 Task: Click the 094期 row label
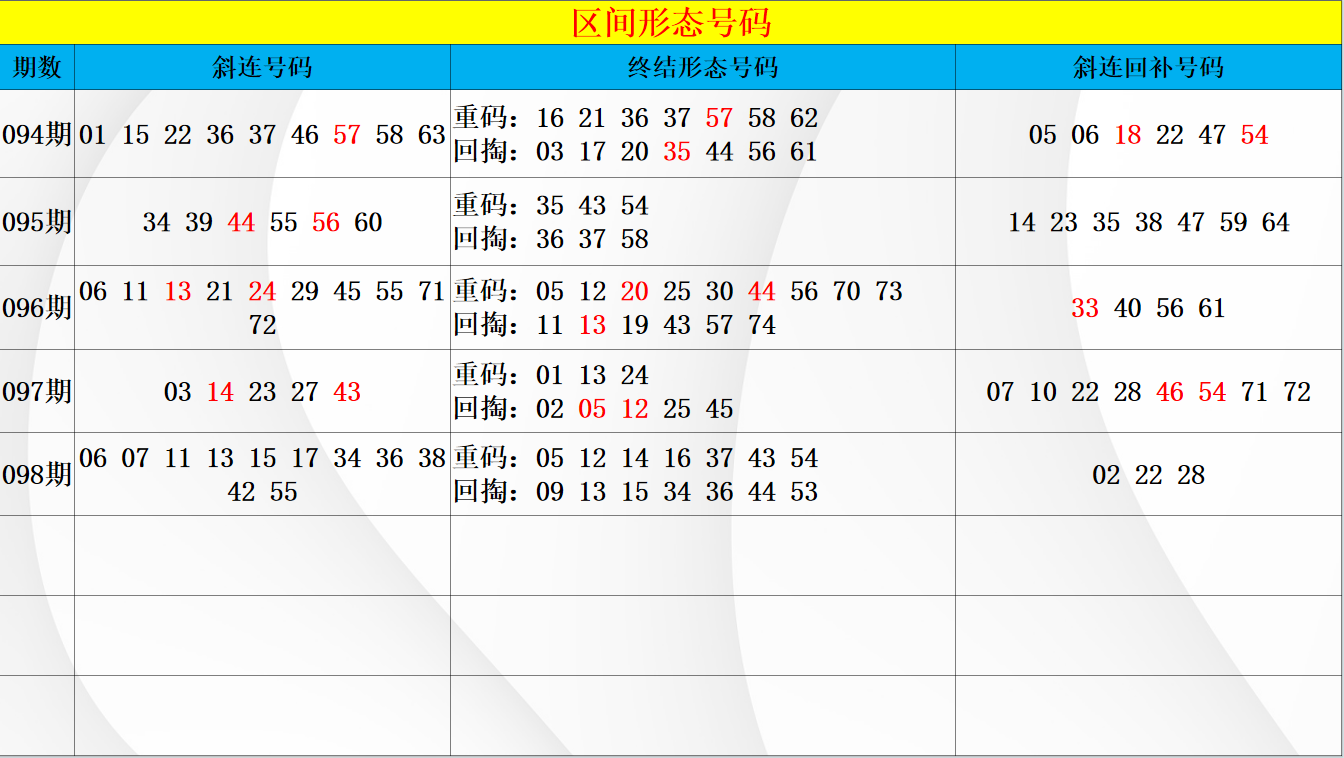pos(37,135)
